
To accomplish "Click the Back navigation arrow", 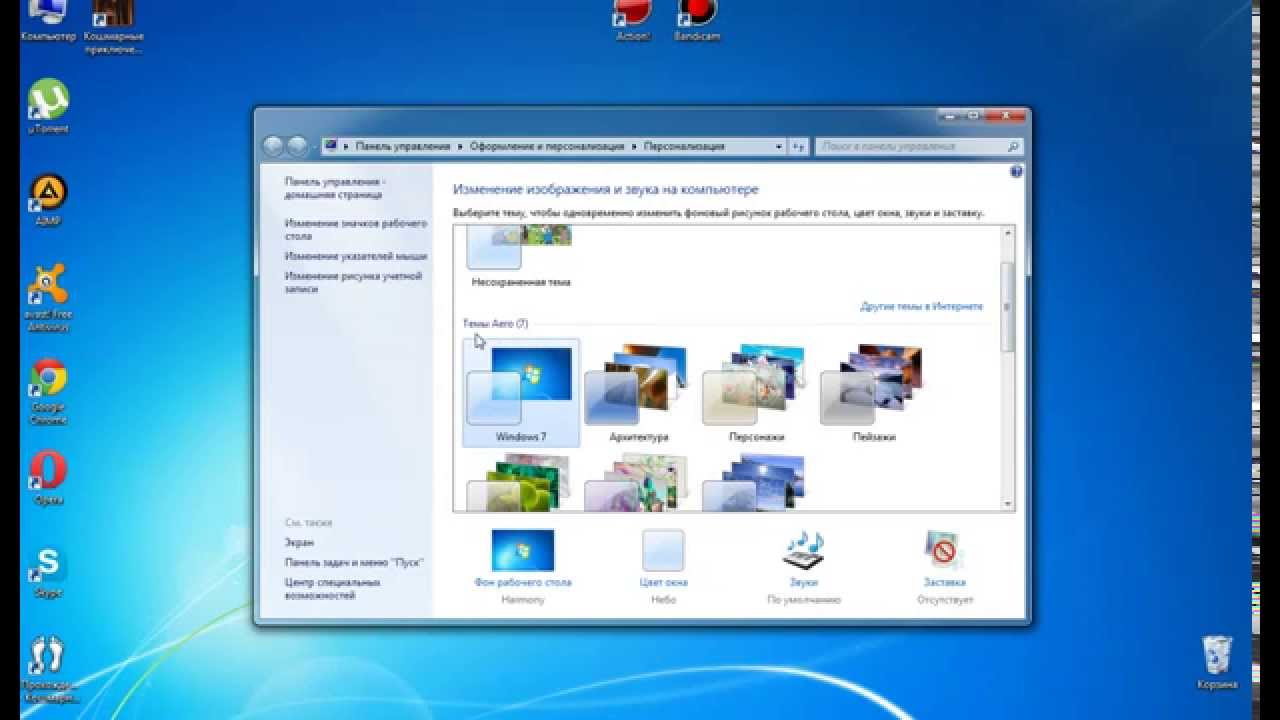I will click(x=274, y=146).
